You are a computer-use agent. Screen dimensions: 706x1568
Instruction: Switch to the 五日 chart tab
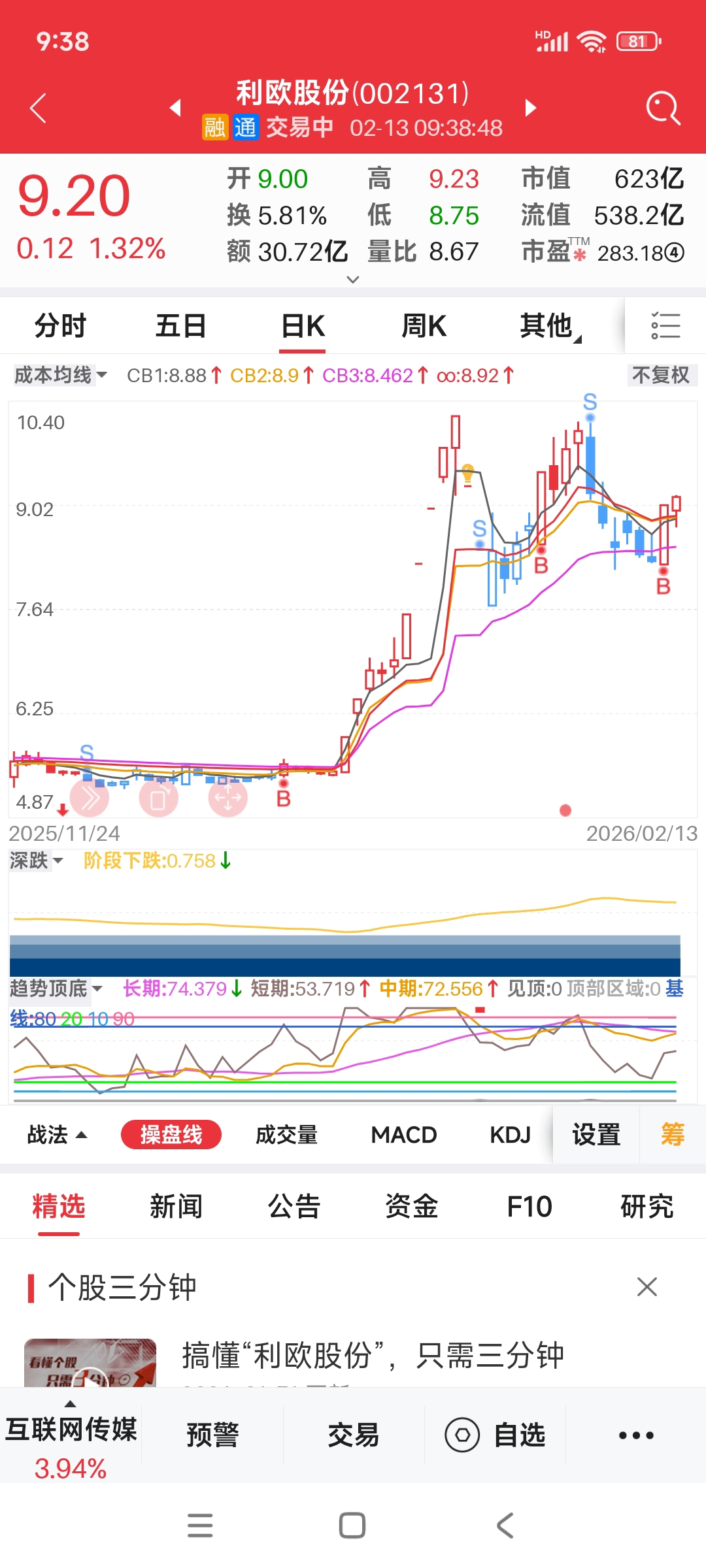pyautogui.click(x=181, y=325)
